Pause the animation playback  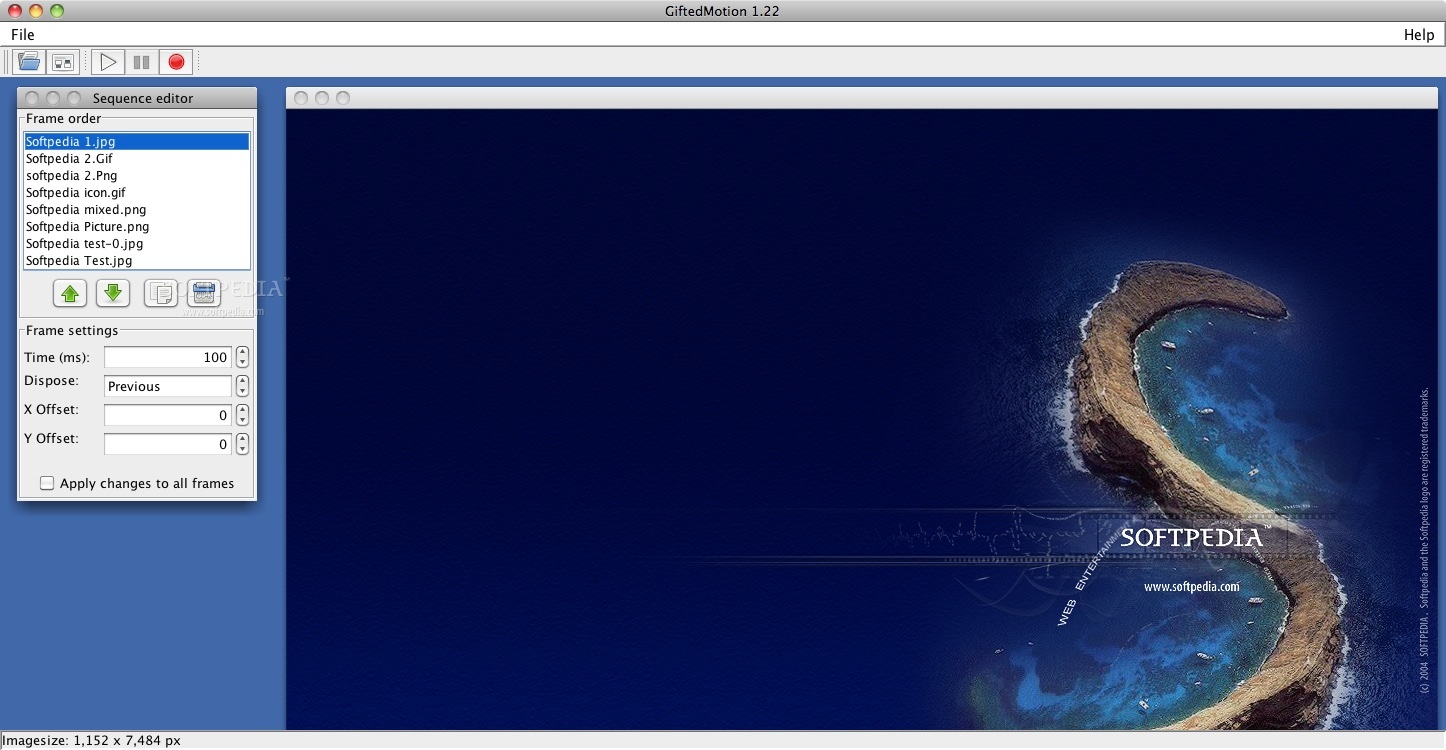(141, 61)
